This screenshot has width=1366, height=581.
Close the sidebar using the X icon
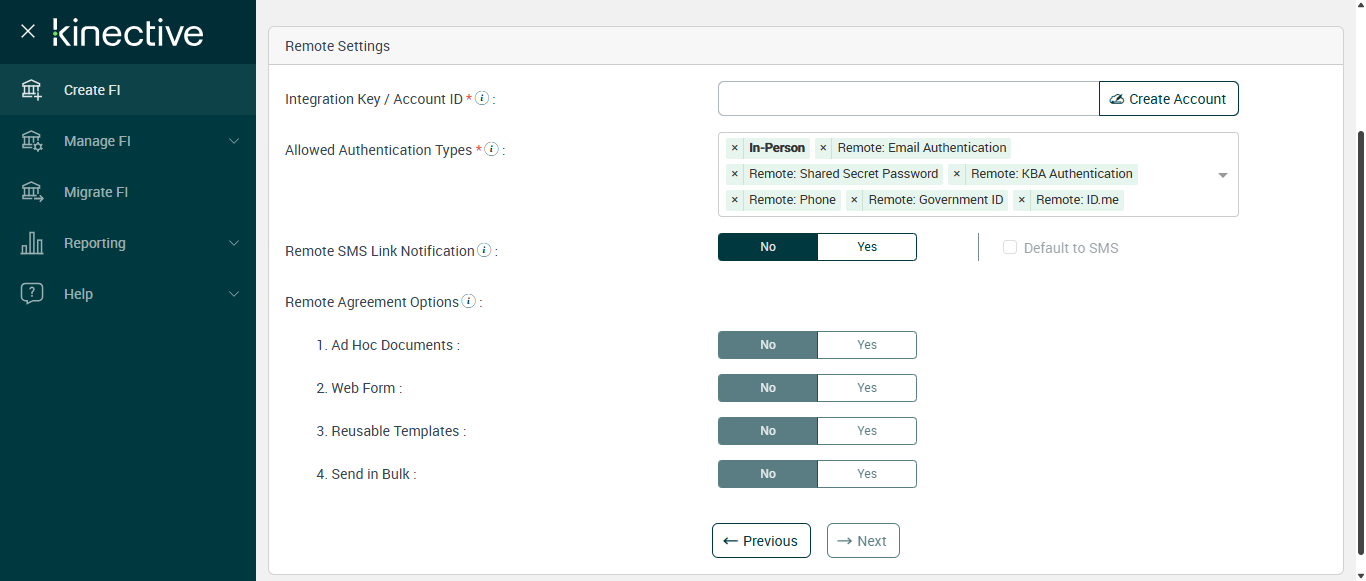pos(28,31)
